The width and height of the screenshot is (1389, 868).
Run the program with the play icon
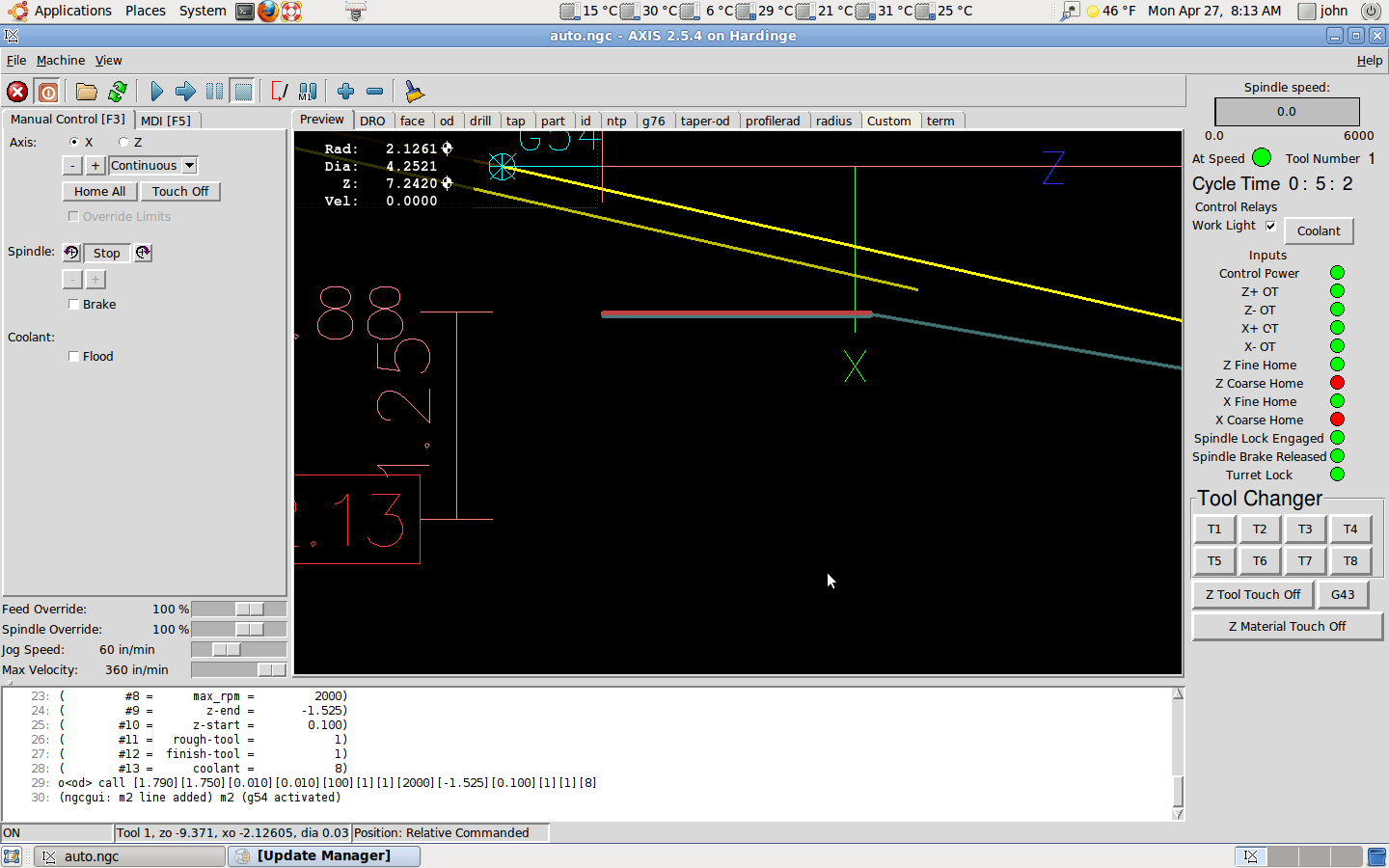157,92
